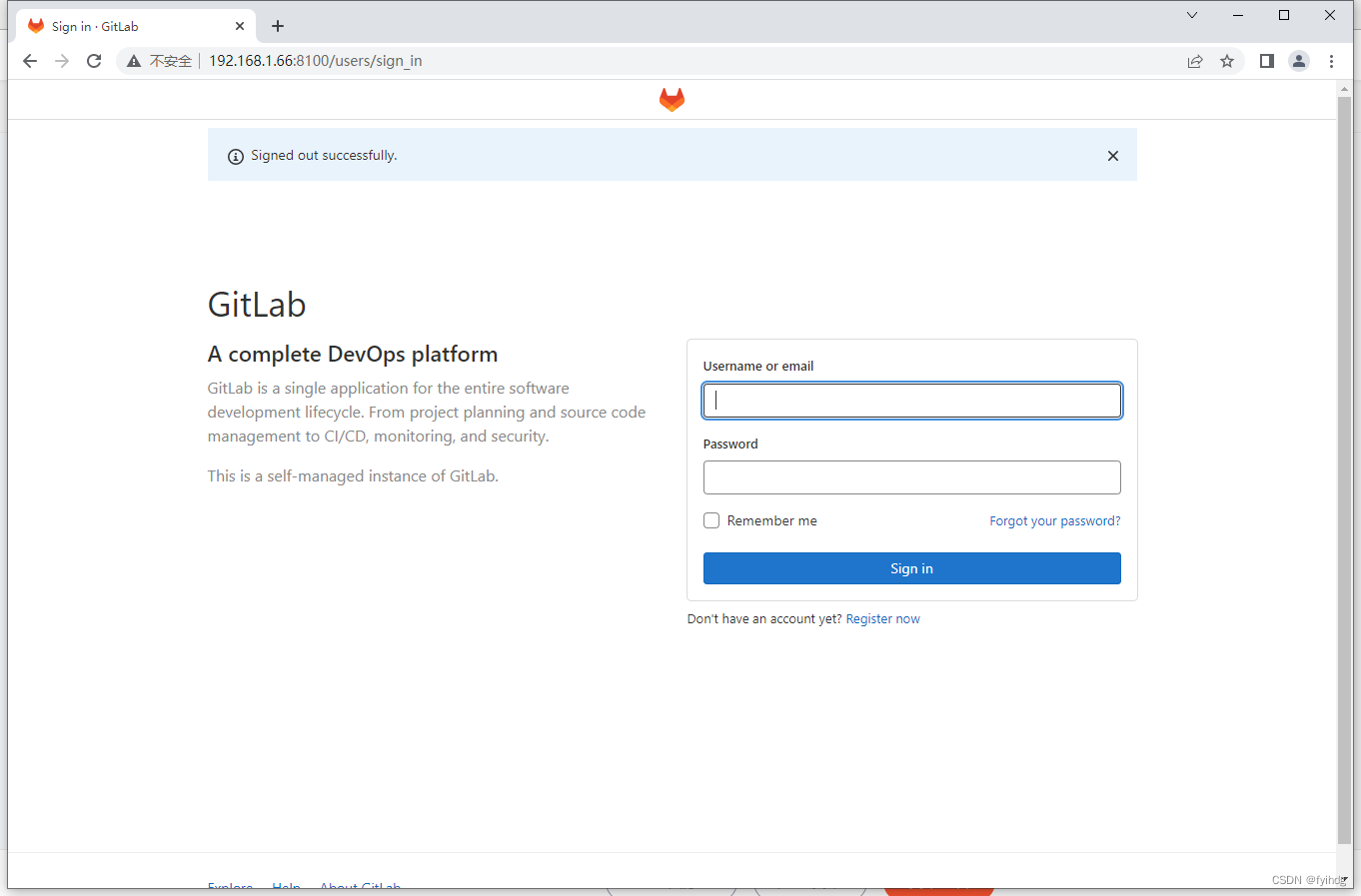Click the browser profile avatar icon
This screenshot has height=896, width=1361.
click(x=1299, y=61)
